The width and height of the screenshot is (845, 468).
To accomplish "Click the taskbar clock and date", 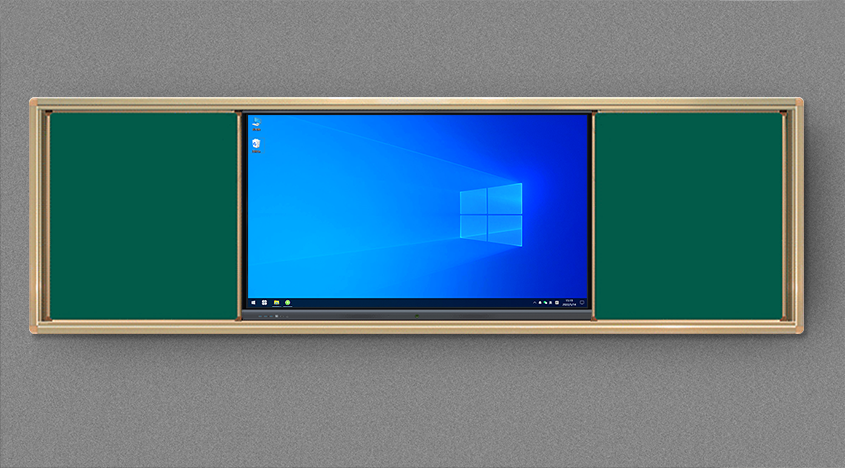I will [569, 302].
